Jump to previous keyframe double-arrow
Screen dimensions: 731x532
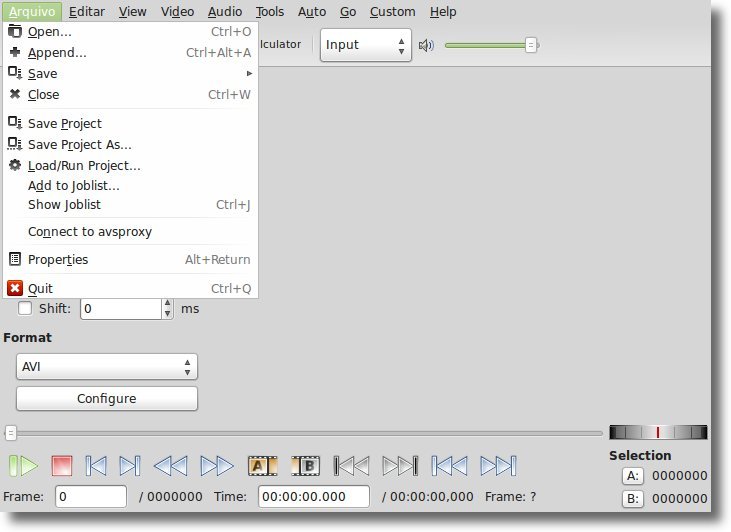pos(171,466)
